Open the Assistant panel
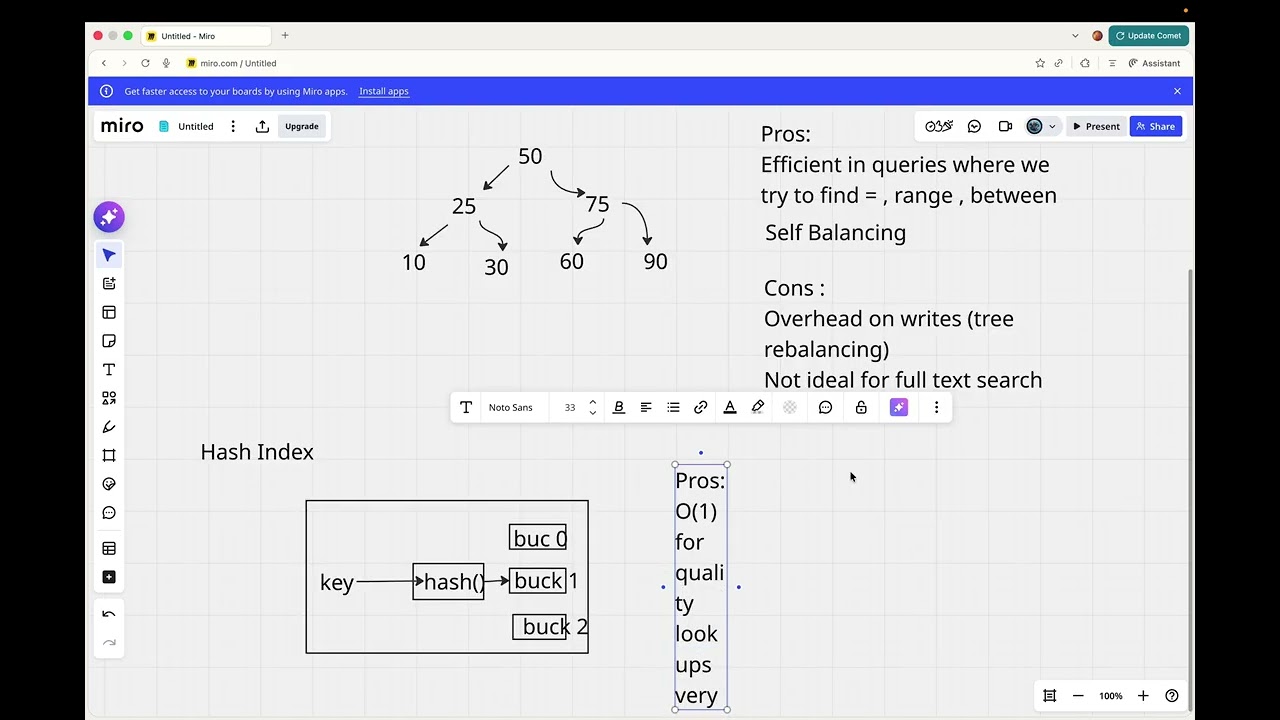 pyautogui.click(x=1155, y=63)
